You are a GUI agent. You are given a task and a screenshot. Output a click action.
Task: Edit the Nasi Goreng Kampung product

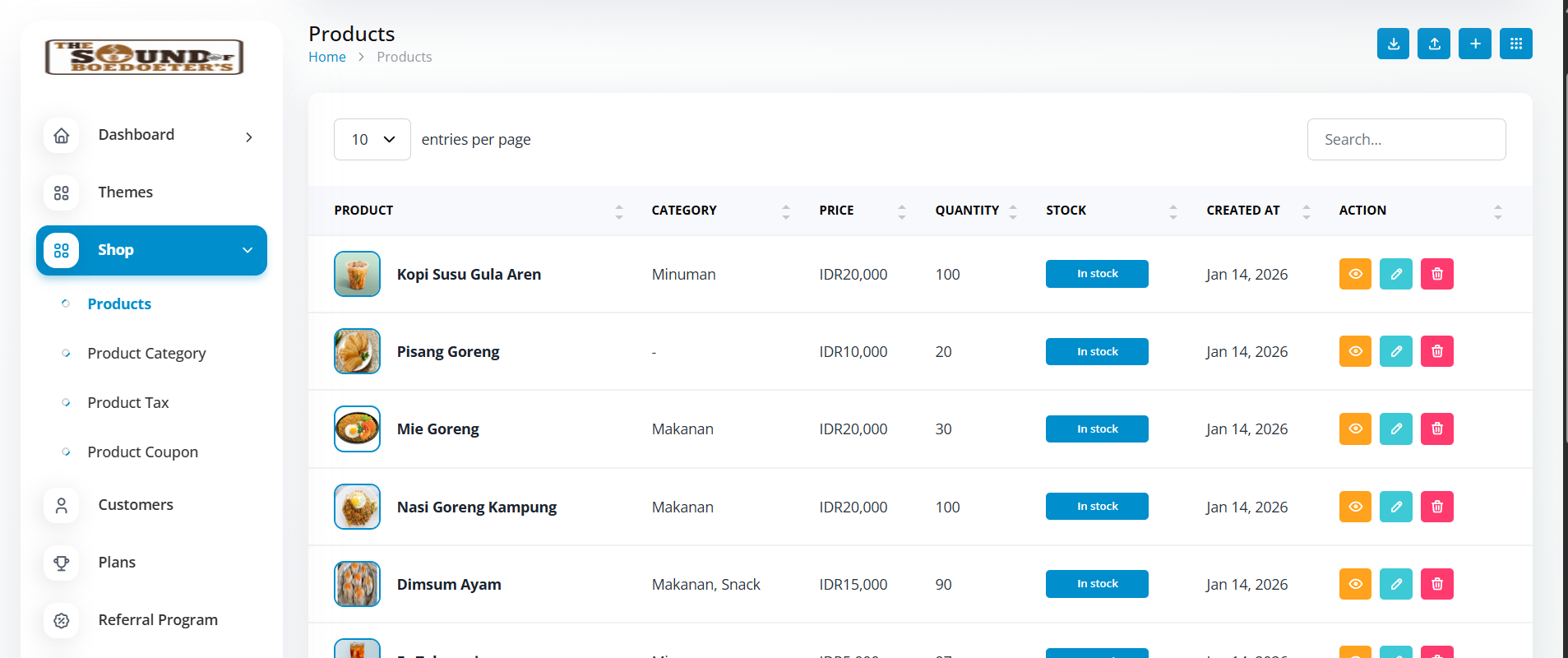(x=1396, y=507)
